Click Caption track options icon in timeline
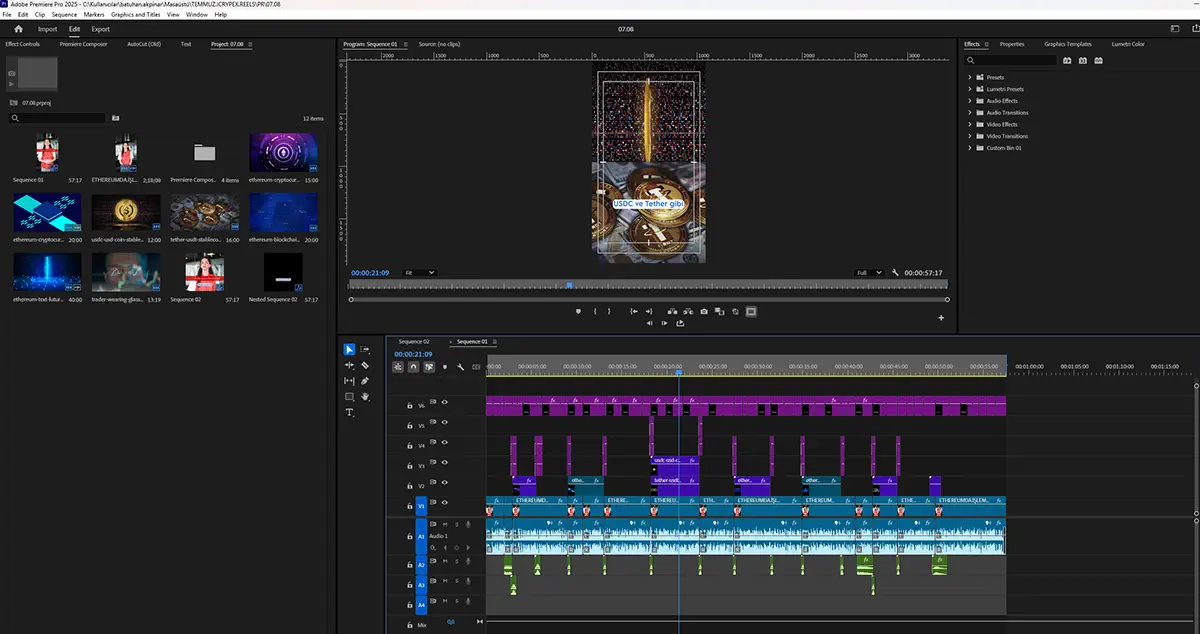1200x634 pixels. (476, 367)
